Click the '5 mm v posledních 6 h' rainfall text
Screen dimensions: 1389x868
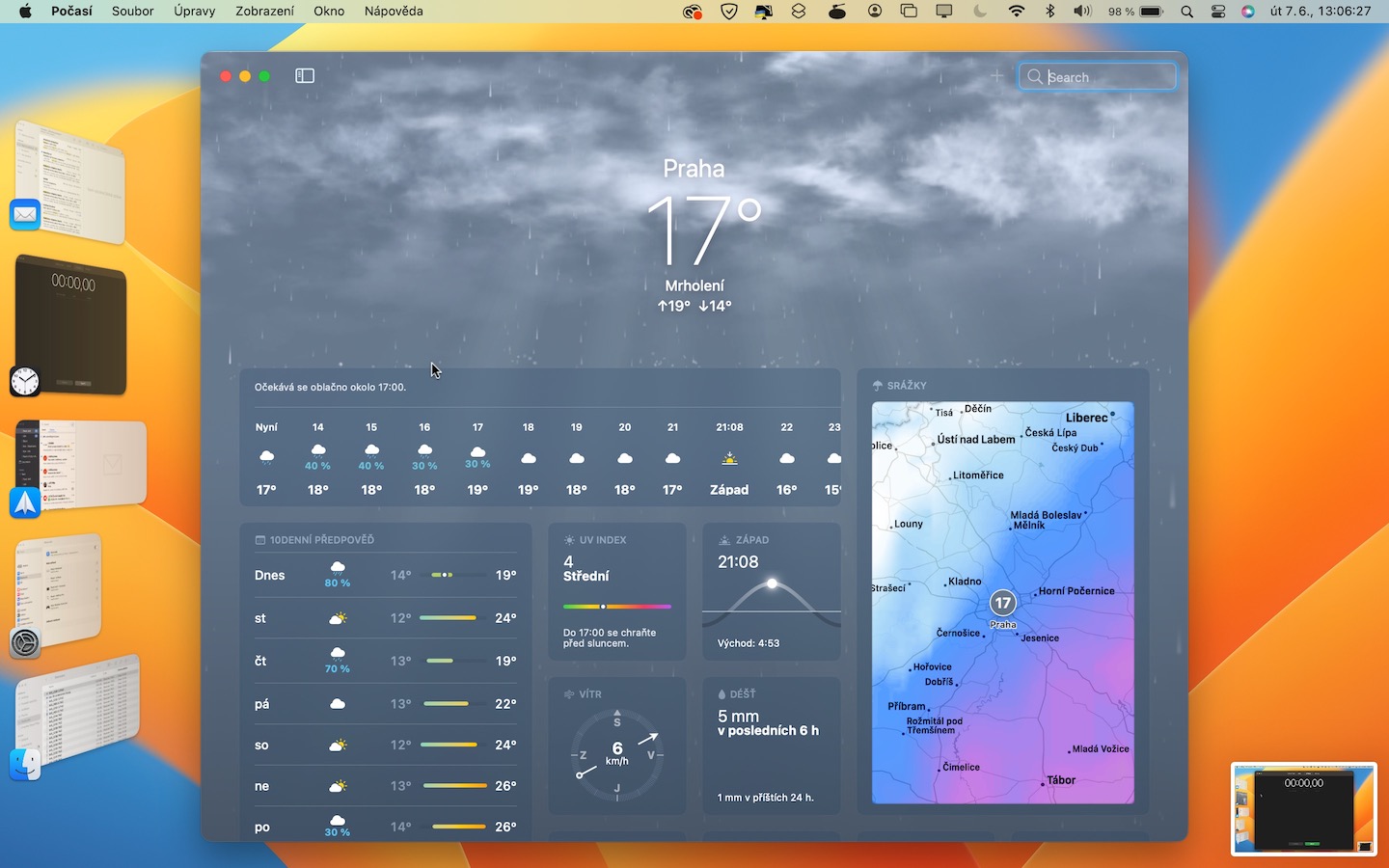click(x=768, y=723)
